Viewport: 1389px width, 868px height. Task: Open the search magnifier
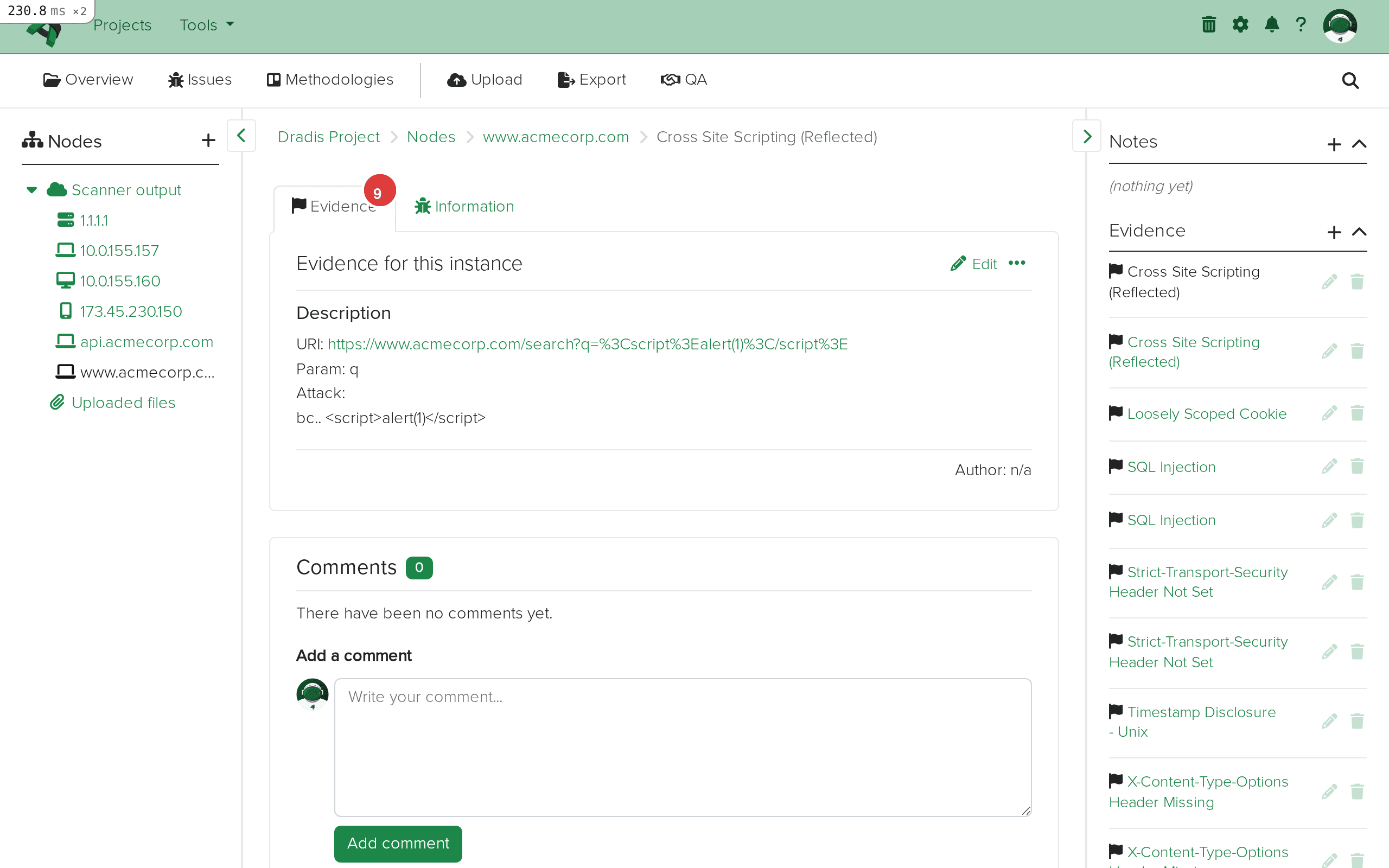(x=1350, y=80)
